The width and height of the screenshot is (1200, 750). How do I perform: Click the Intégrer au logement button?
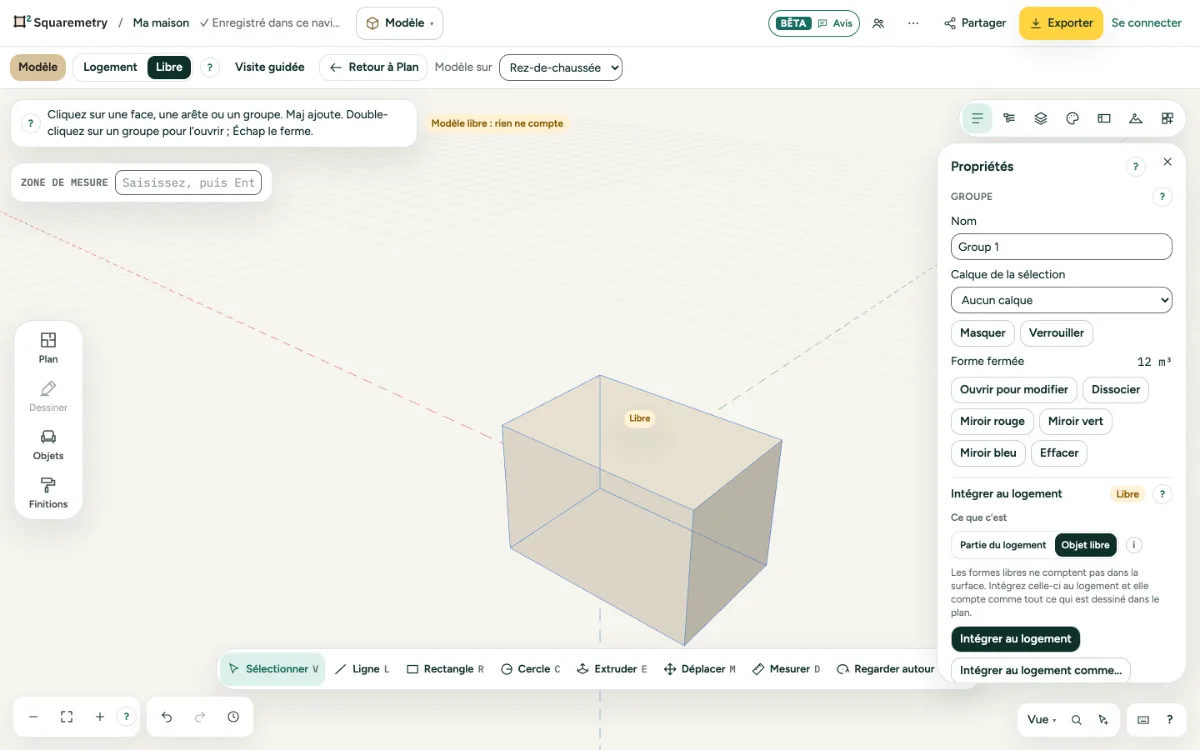[x=1016, y=639]
